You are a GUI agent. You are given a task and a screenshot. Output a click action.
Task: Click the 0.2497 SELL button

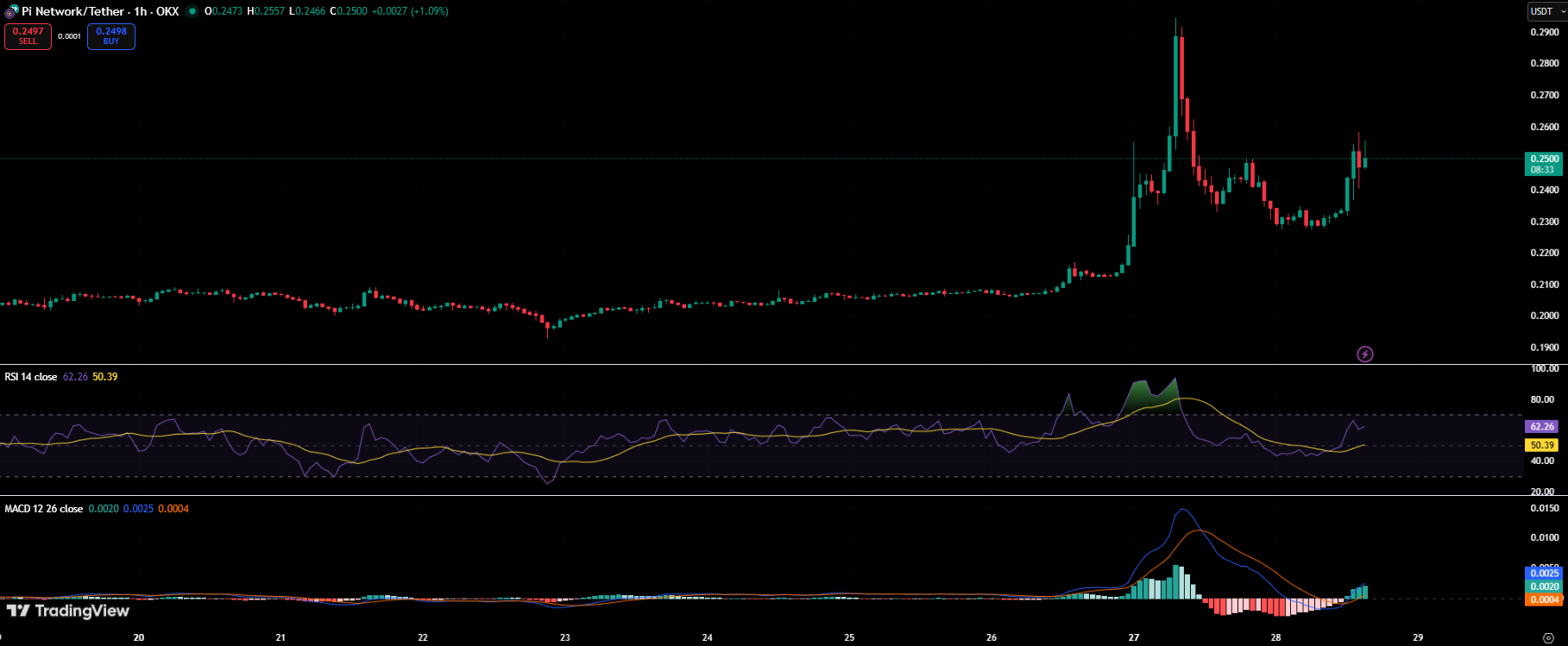[28, 36]
